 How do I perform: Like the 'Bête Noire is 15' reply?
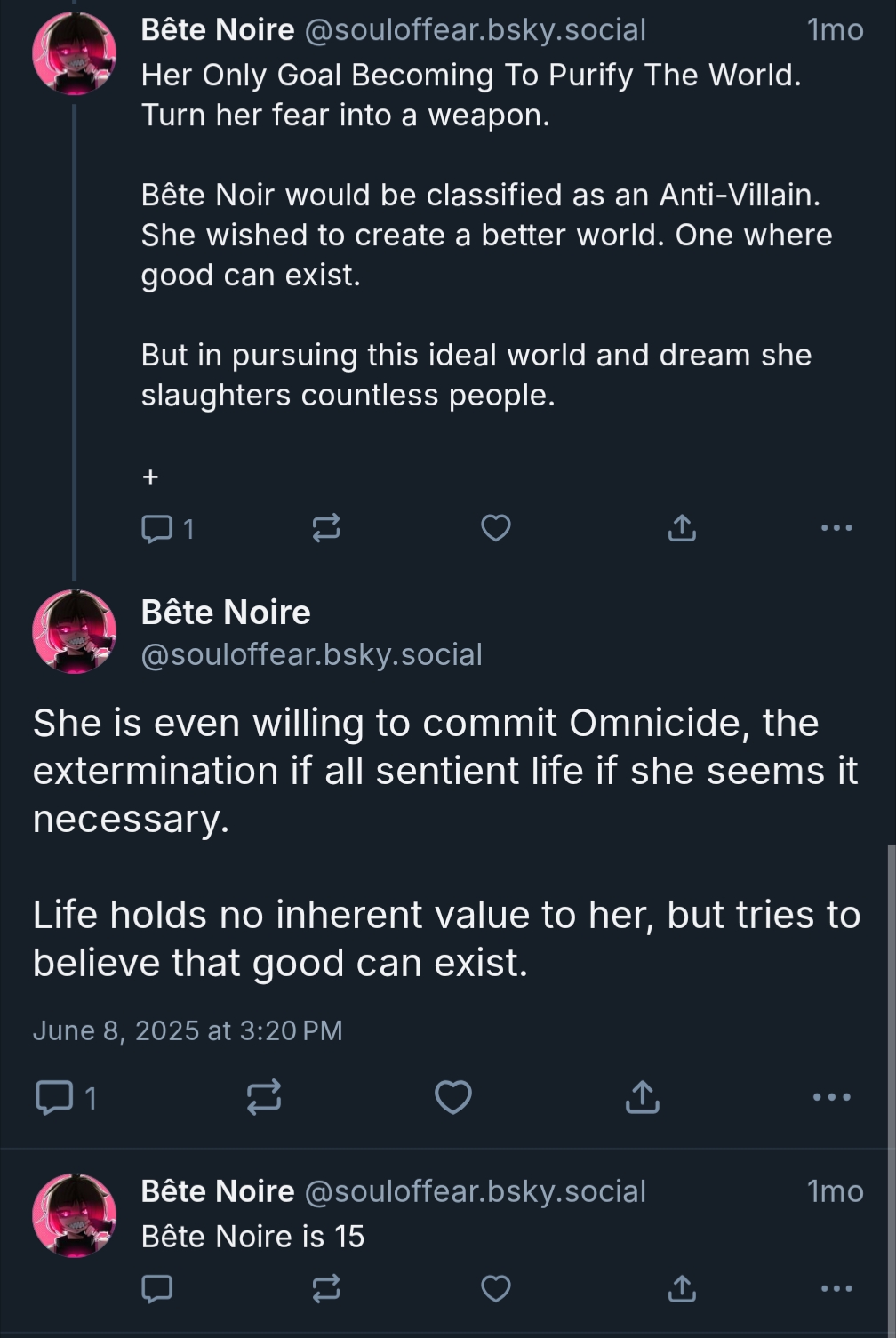[x=496, y=1288]
